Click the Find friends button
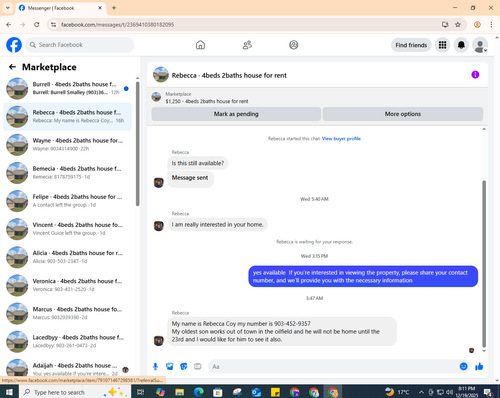The height and width of the screenshot is (398, 500). pos(411,45)
